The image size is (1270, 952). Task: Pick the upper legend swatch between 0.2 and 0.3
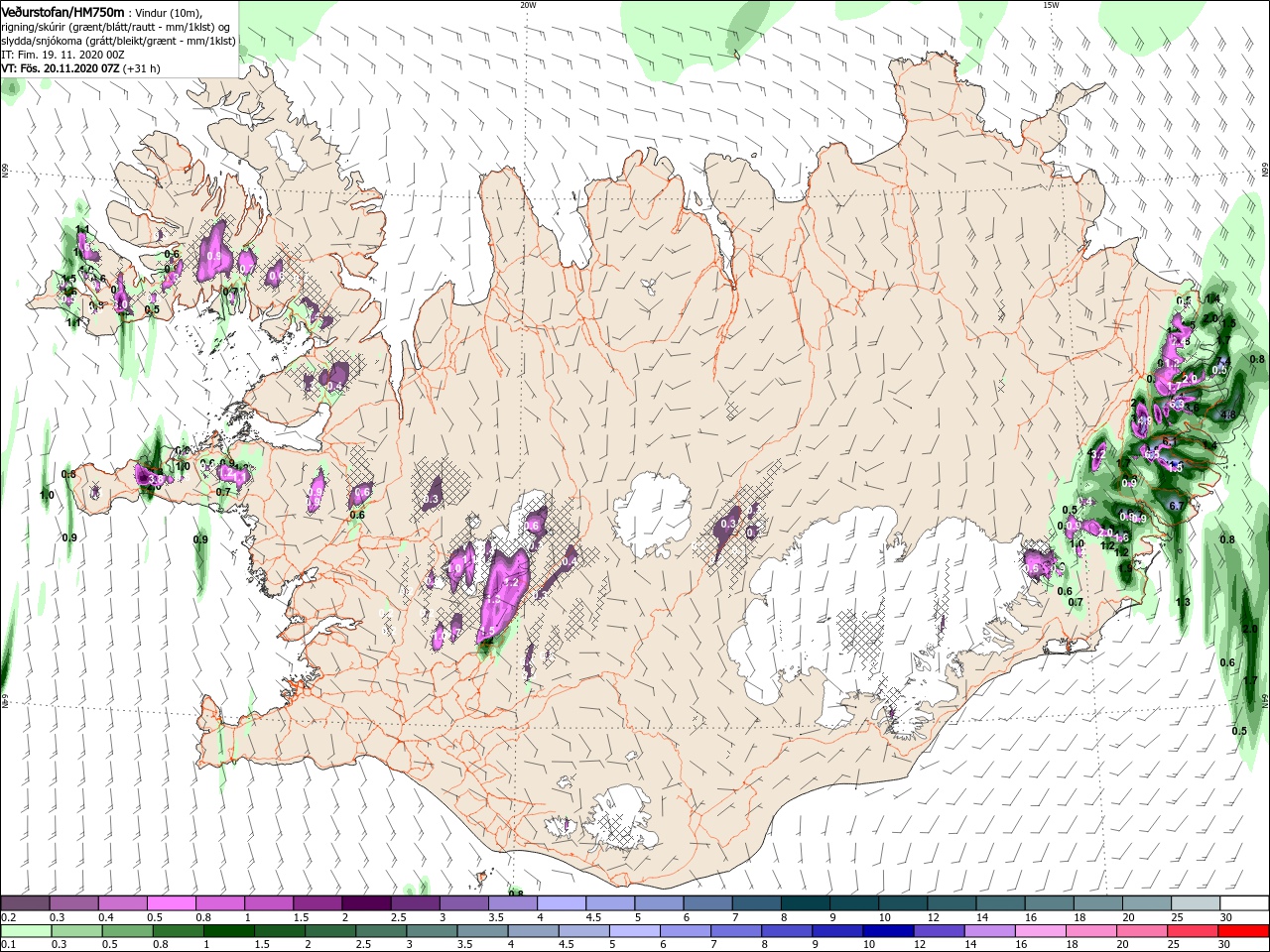pyautogui.click(x=25, y=903)
